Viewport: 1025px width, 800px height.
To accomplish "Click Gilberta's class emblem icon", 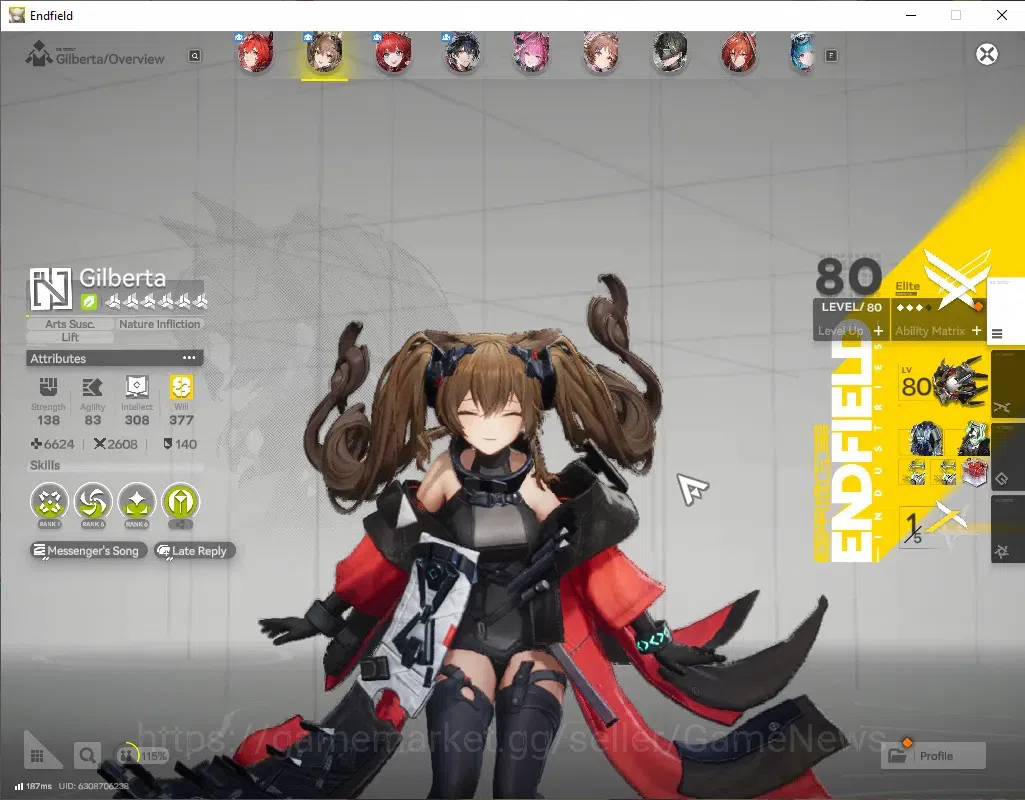I will 50,288.
